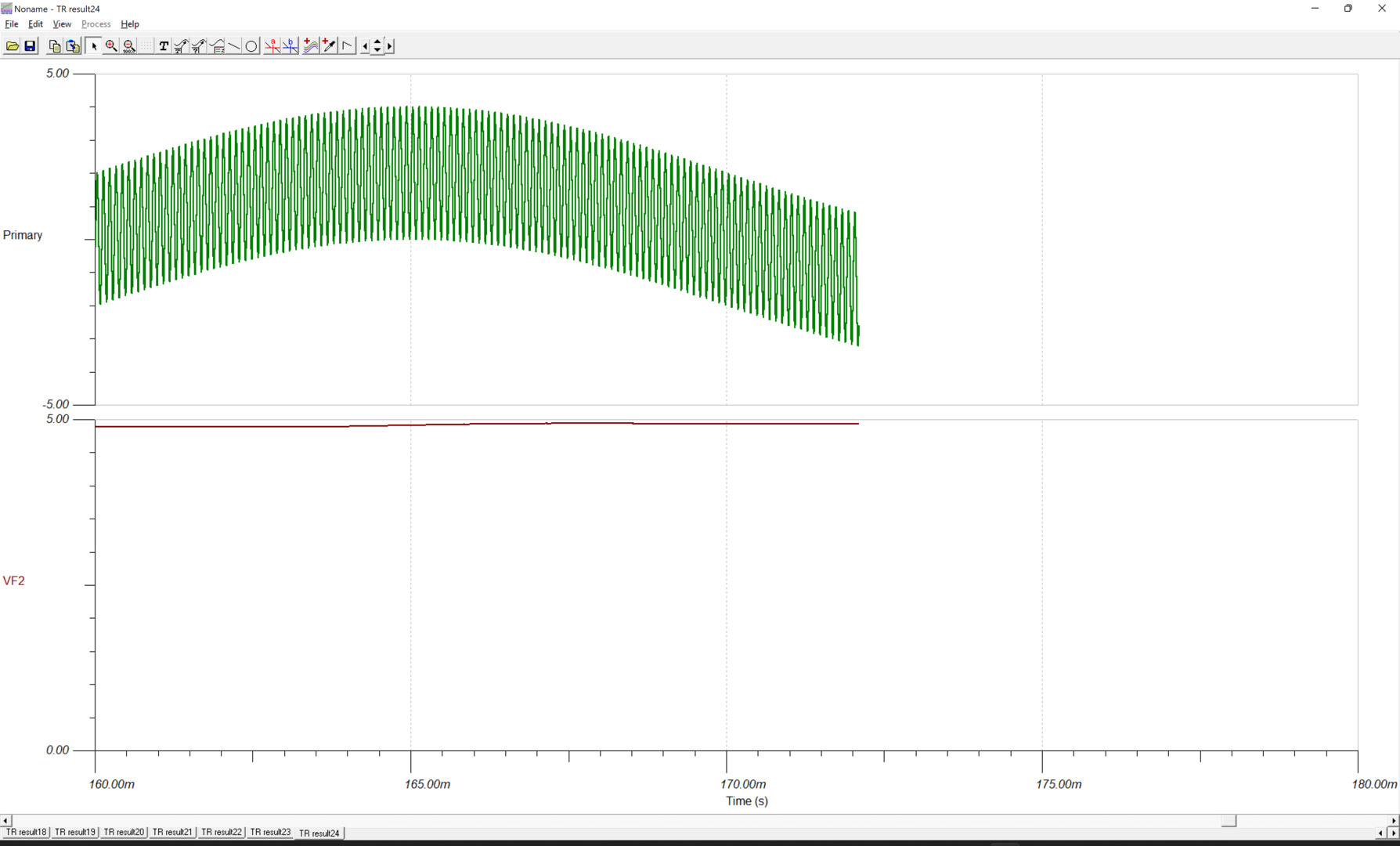1400x846 pixels.
Task: Click the Add more curves icon
Action: point(311,46)
